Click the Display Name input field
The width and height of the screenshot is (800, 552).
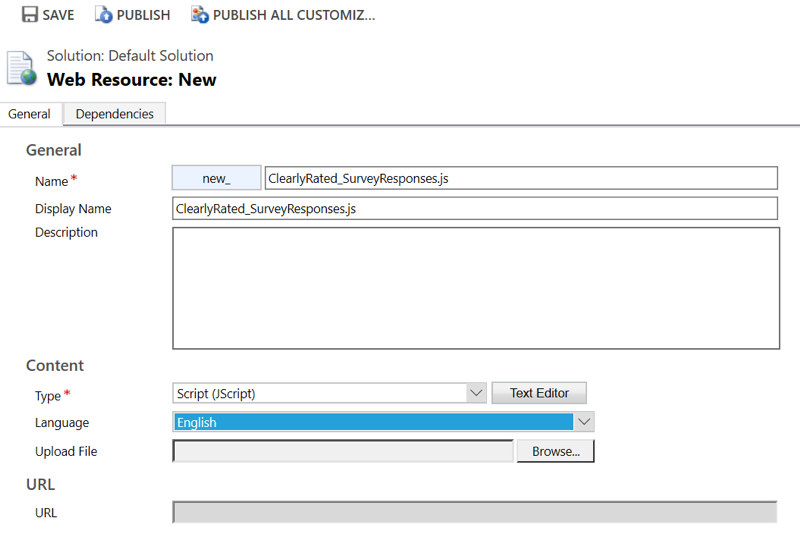[x=475, y=208]
